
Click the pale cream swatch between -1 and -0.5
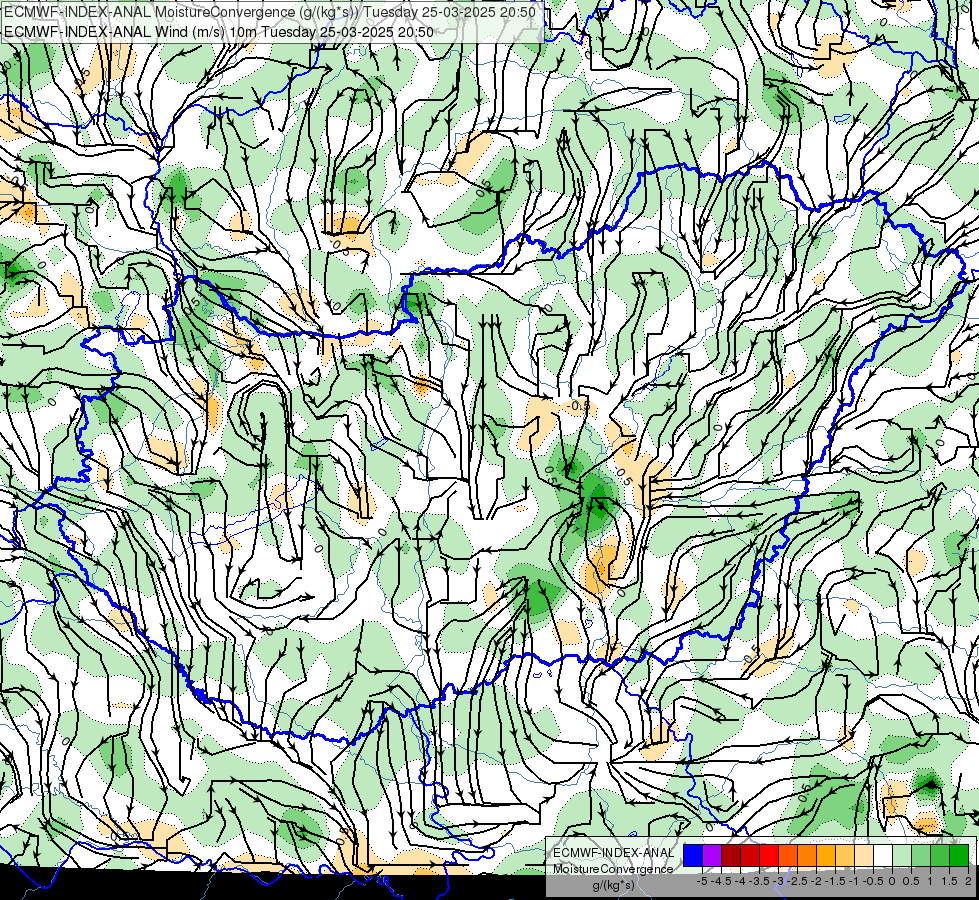[864, 855]
